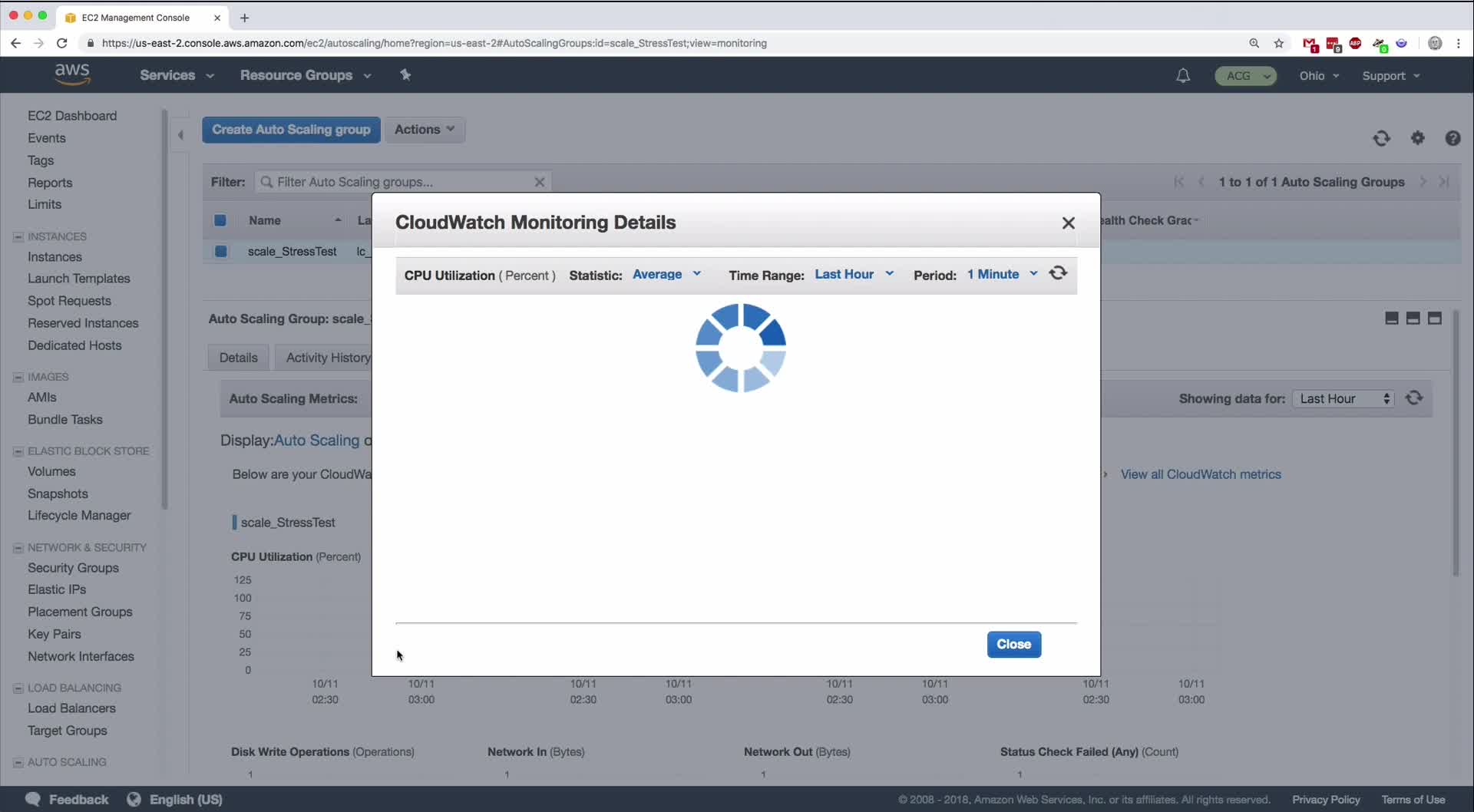Open the Resource Groups menu
The width and height of the screenshot is (1474, 812).
tap(306, 75)
